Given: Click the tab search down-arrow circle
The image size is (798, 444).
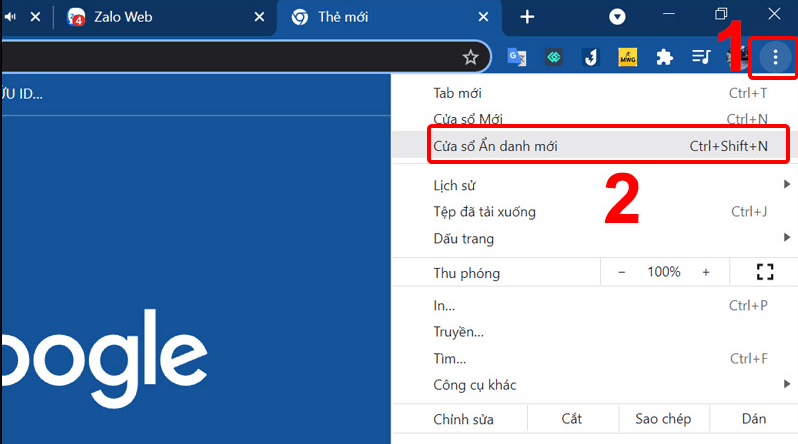Looking at the screenshot, I should (618, 17).
